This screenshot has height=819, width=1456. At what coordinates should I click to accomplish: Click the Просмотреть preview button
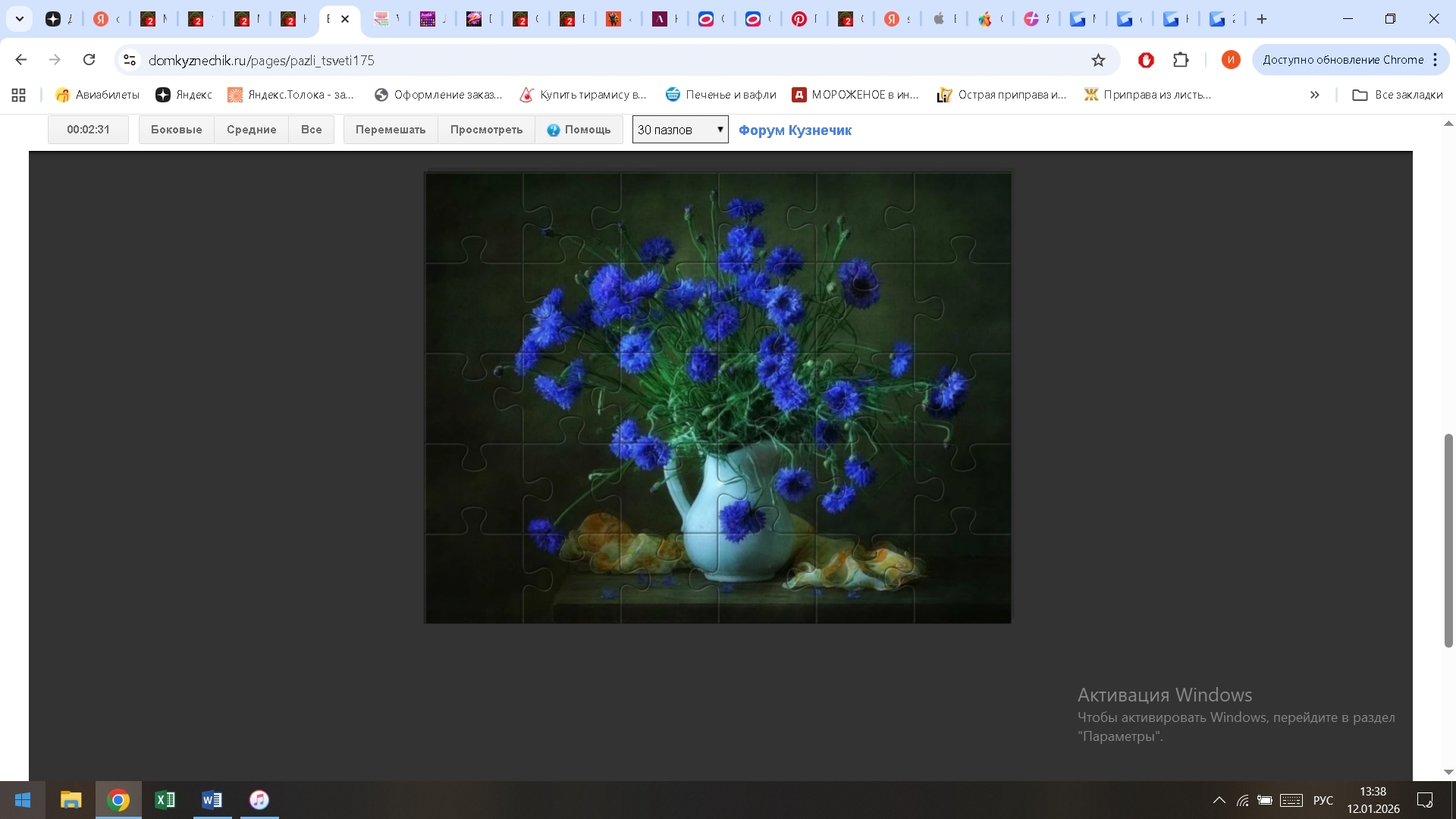(x=486, y=130)
